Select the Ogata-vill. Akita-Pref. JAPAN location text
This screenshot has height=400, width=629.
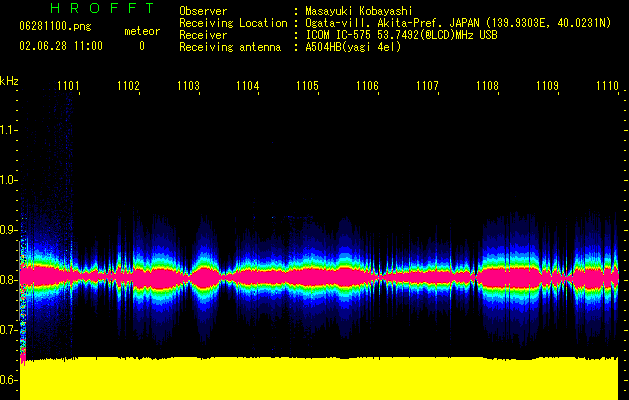[x=458, y=23]
